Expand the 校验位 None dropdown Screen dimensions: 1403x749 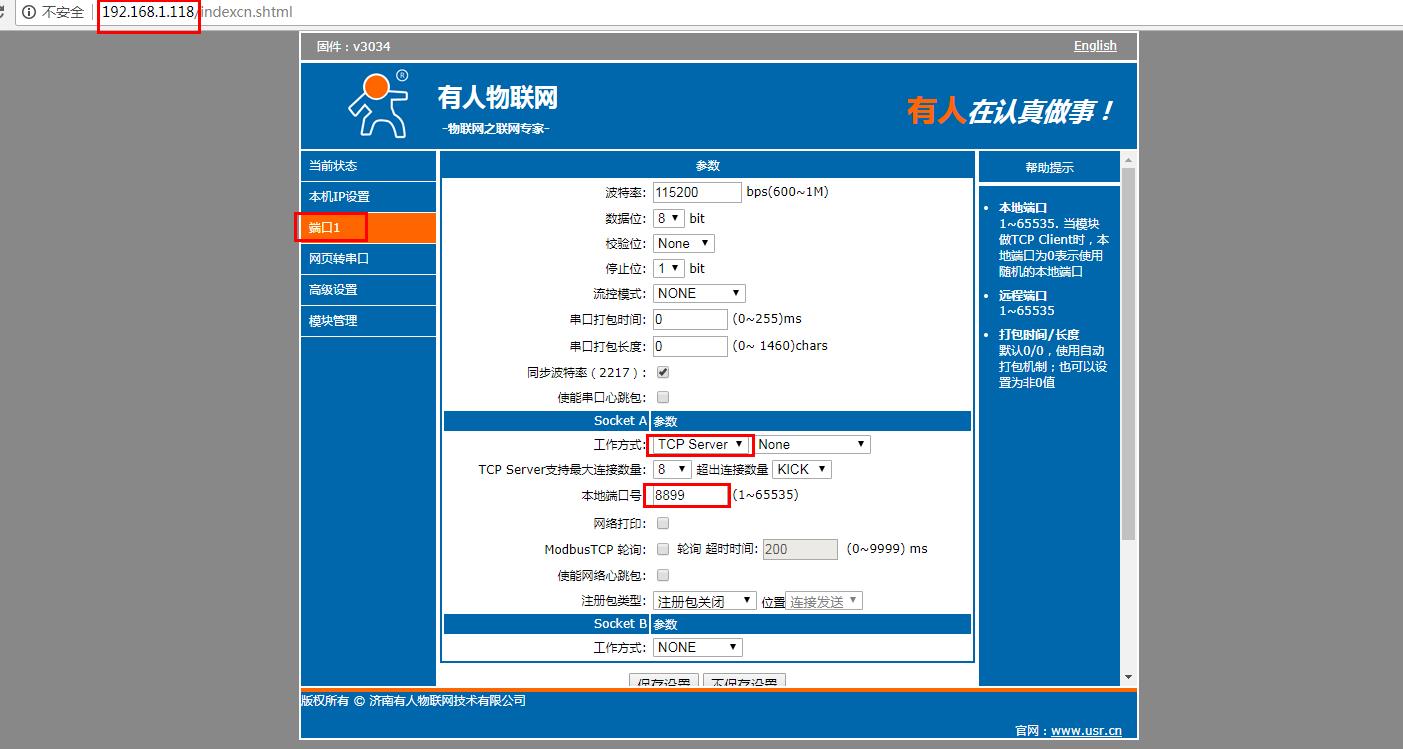(684, 243)
